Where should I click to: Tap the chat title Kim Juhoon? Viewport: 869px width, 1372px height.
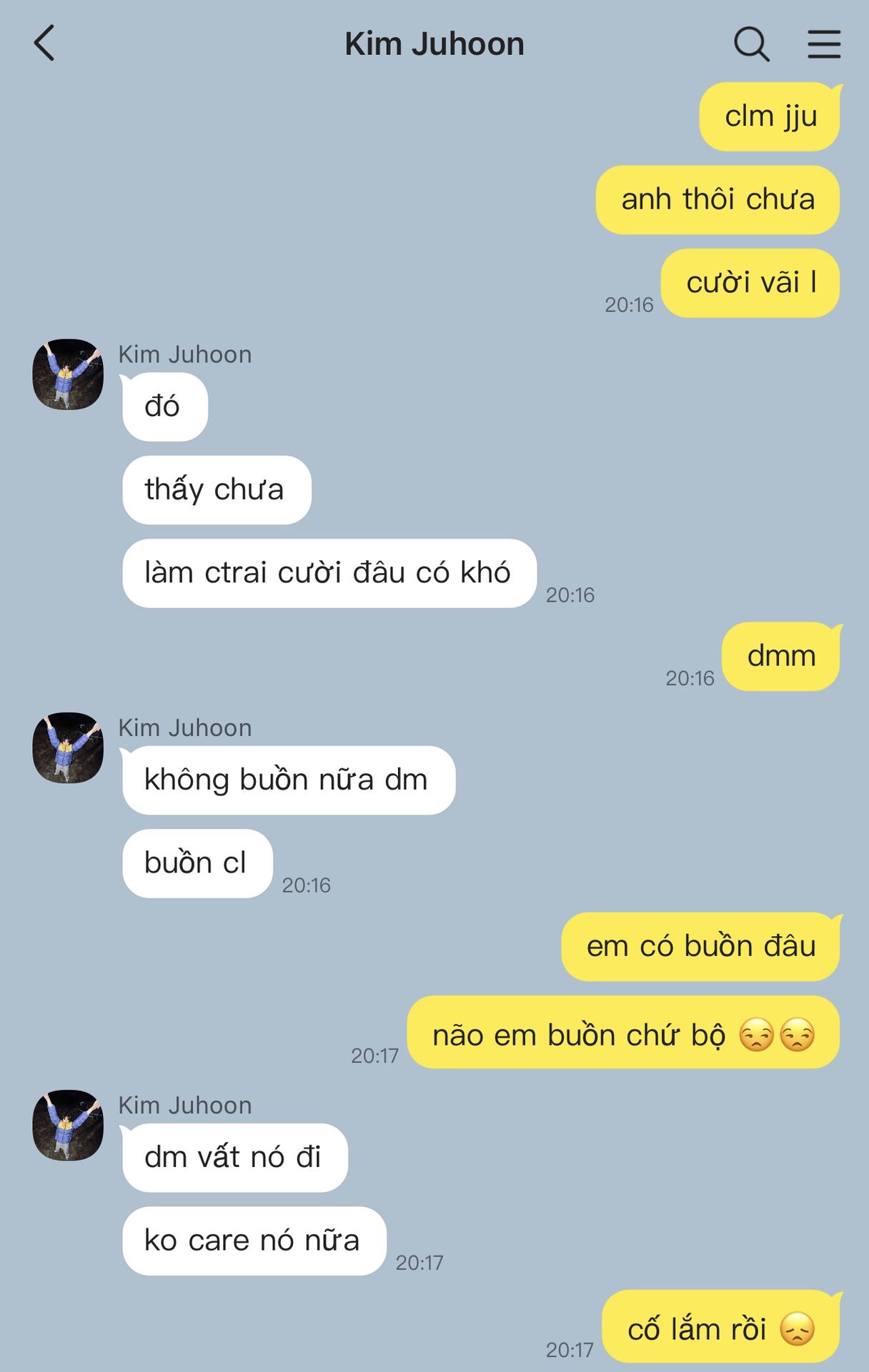(x=434, y=44)
